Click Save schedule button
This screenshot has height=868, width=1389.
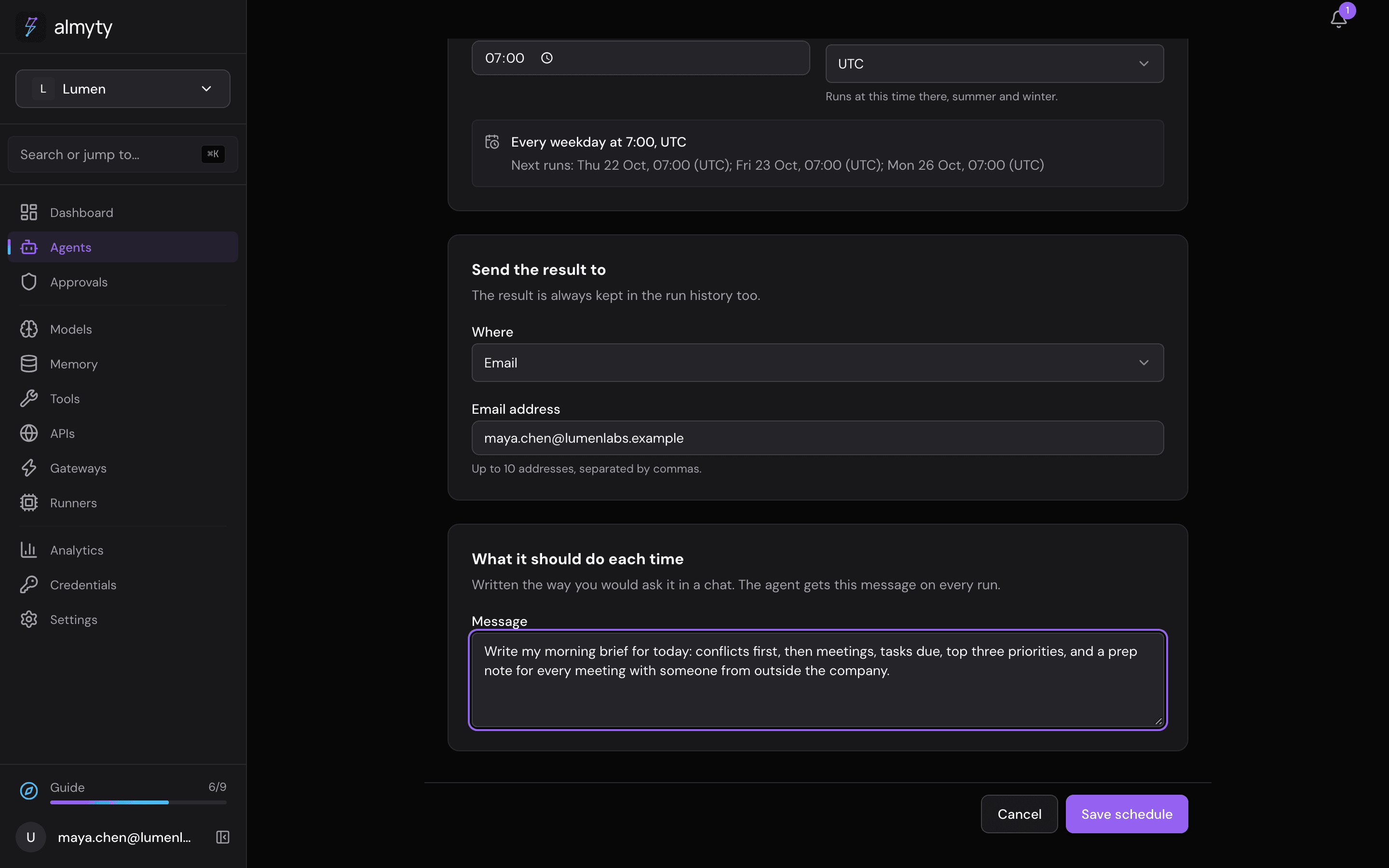pyautogui.click(x=1126, y=814)
